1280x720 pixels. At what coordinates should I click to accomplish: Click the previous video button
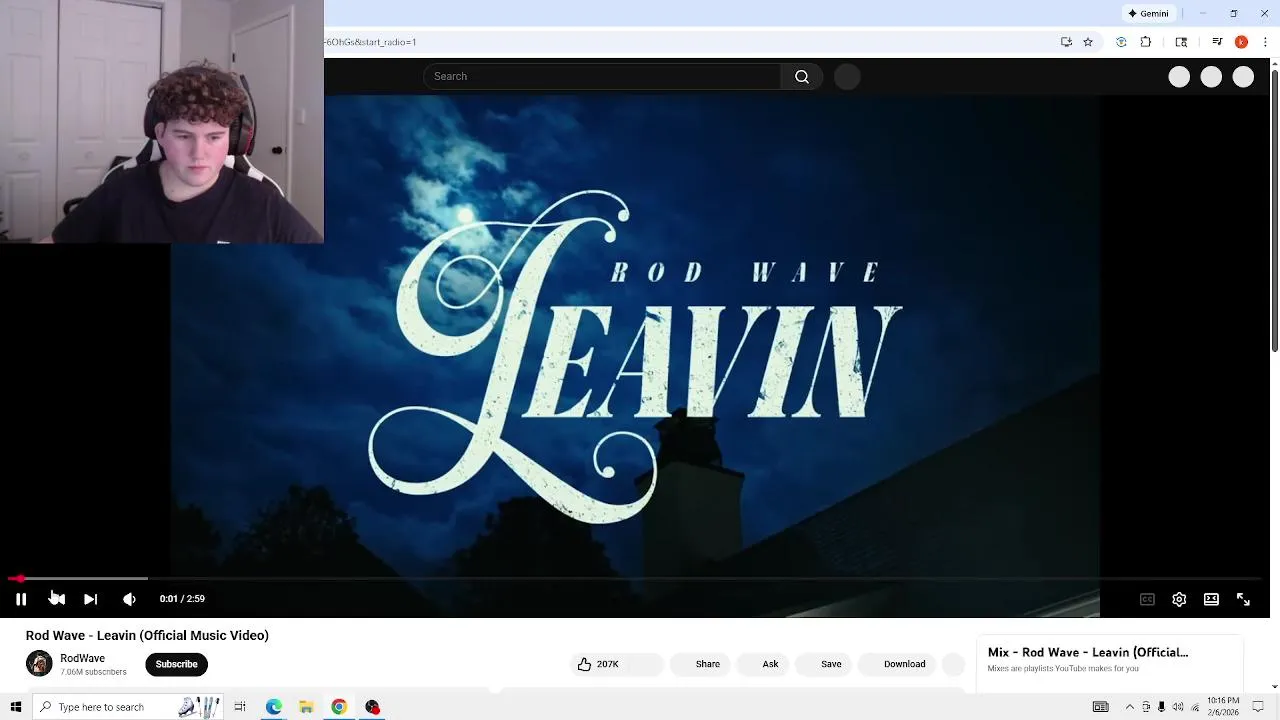coord(57,599)
